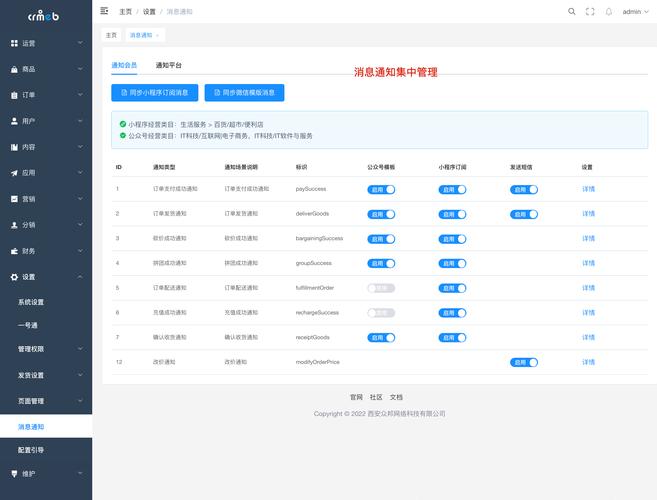Open the search magnifier icon
This screenshot has width=657, height=500.
[x=572, y=12]
